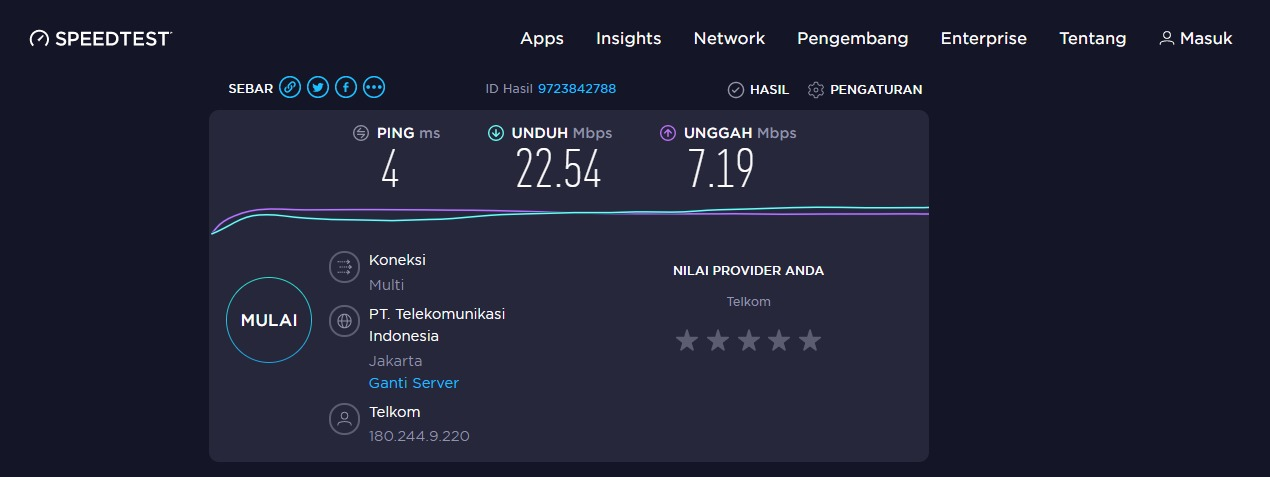Screen dimensions: 1270x477
Task: Click the Hasil checkmark icon
Action: [735, 90]
